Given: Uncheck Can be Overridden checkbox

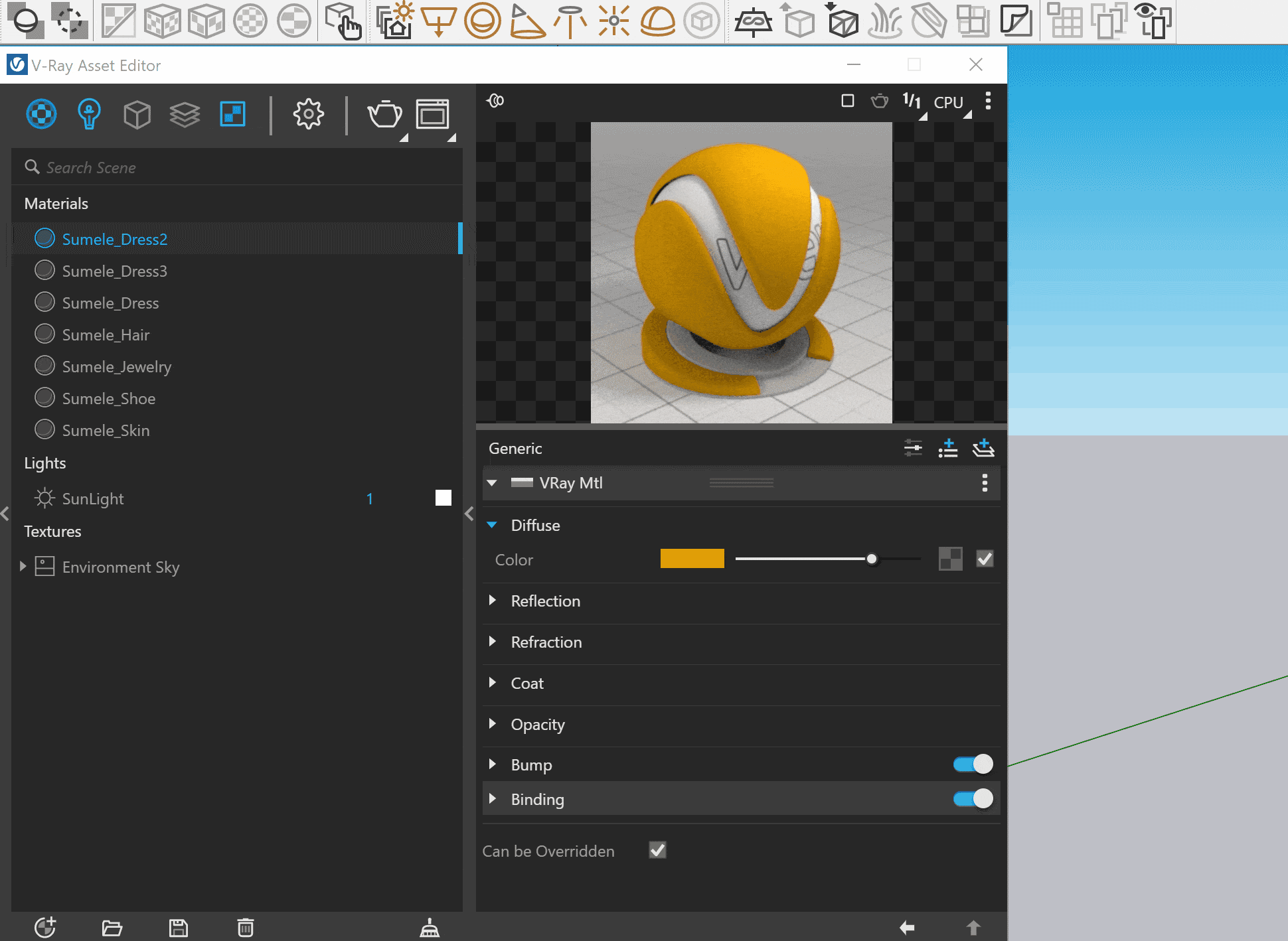Looking at the screenshot, I should click(x=657, y=850).
